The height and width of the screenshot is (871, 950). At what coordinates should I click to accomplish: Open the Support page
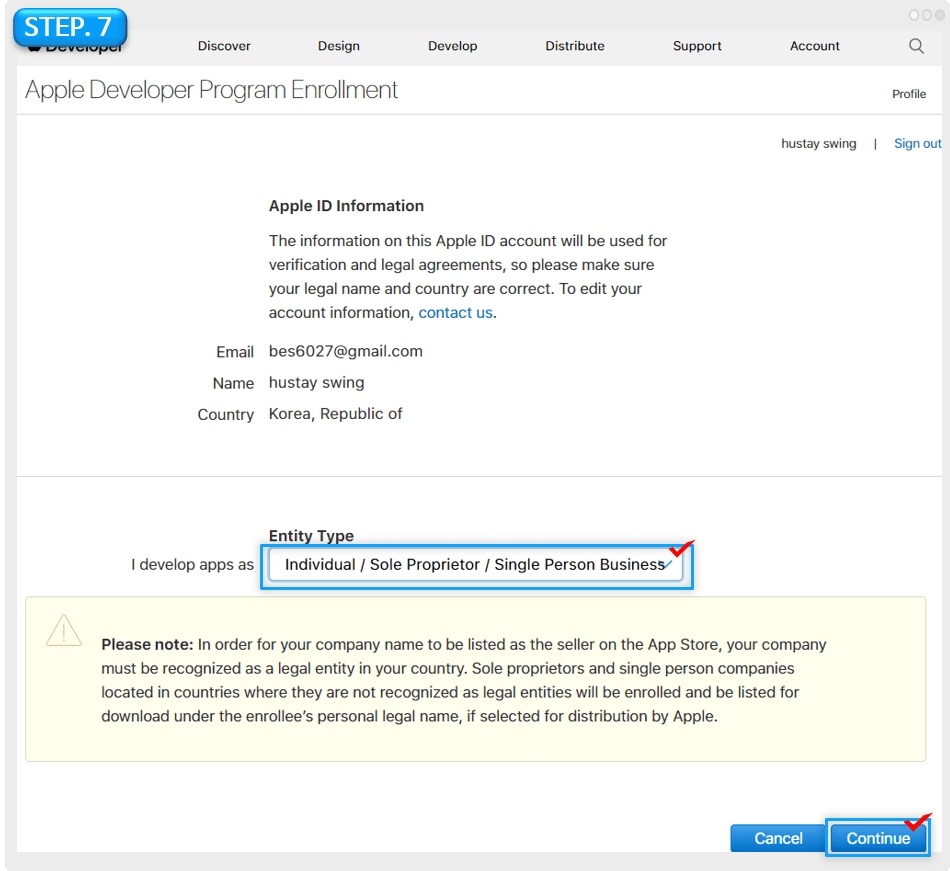tap(697, 46)
